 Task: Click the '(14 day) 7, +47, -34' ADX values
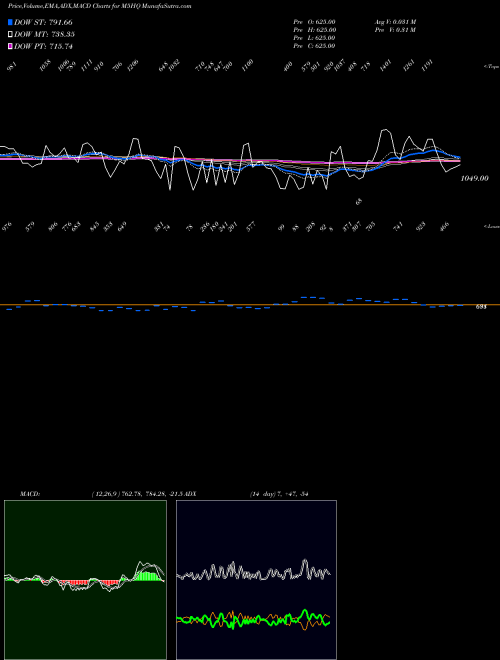tap(279, 494)
